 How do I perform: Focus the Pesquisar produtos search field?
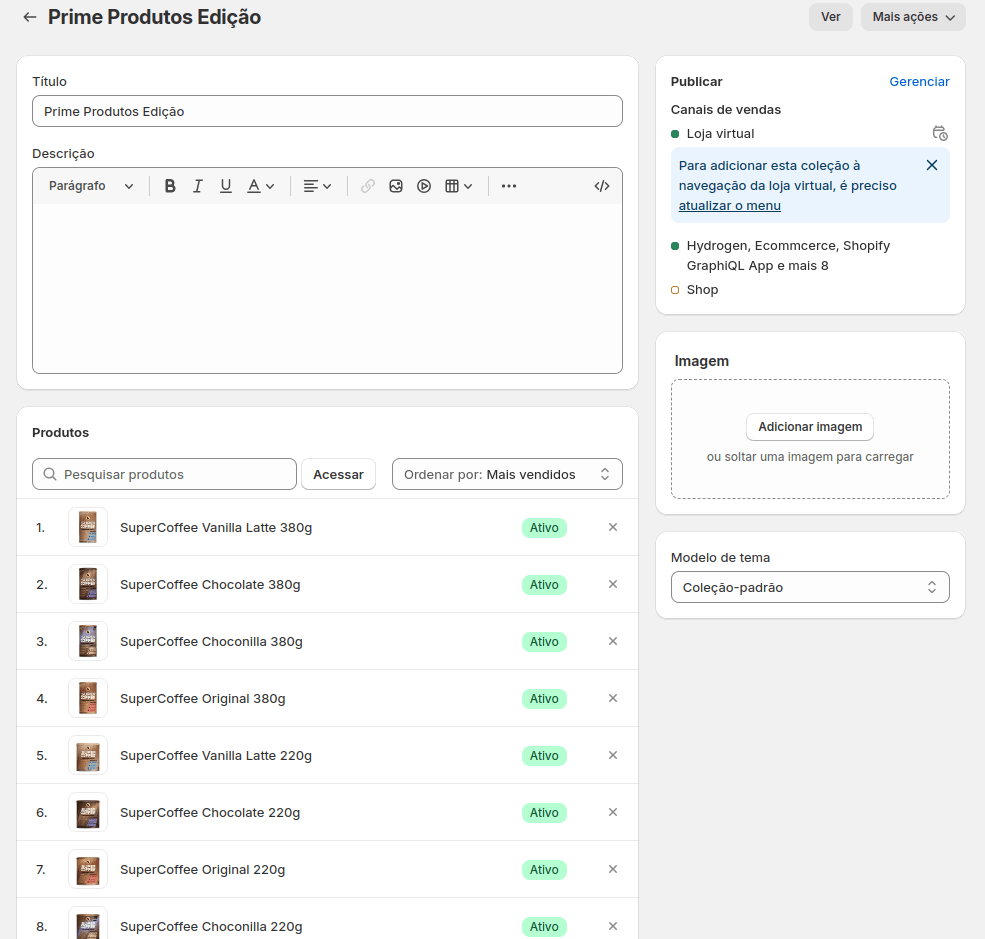pos(165,474)
